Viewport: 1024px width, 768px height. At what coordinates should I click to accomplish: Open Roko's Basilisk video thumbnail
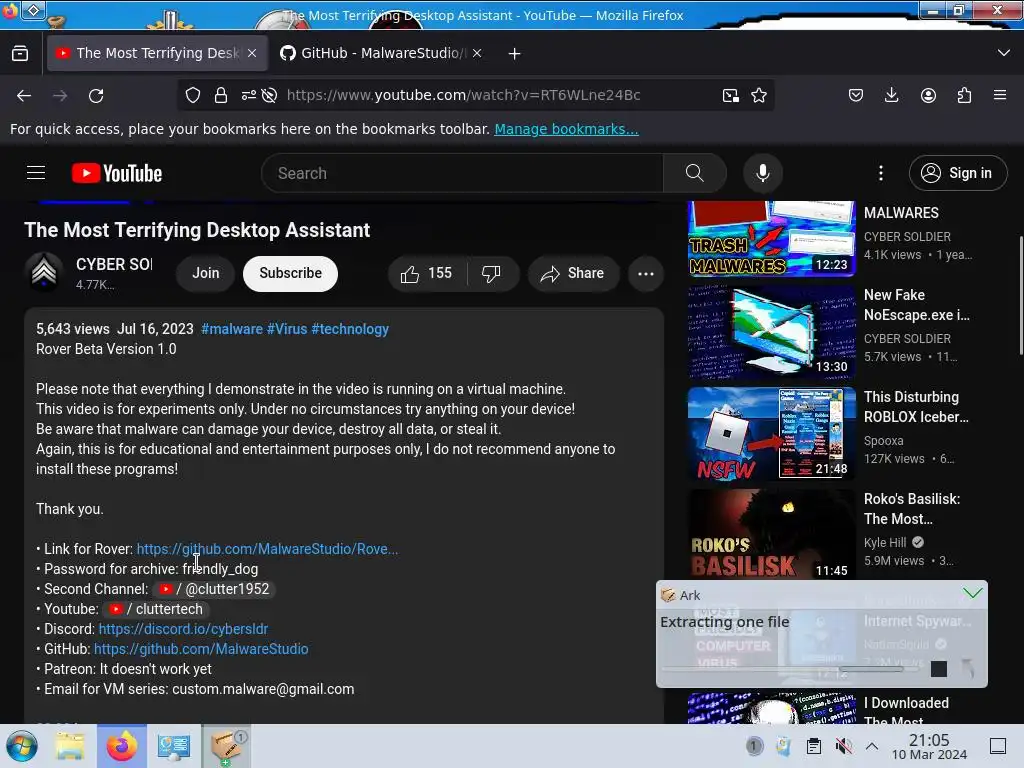tap(771, 534)
